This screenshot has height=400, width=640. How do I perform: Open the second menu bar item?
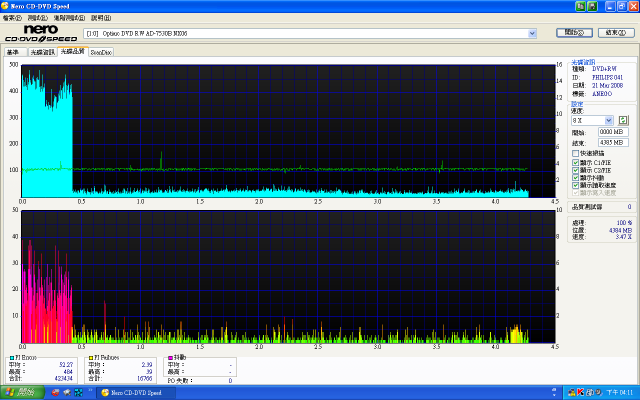pyautogui.click(x=38, y=18)
